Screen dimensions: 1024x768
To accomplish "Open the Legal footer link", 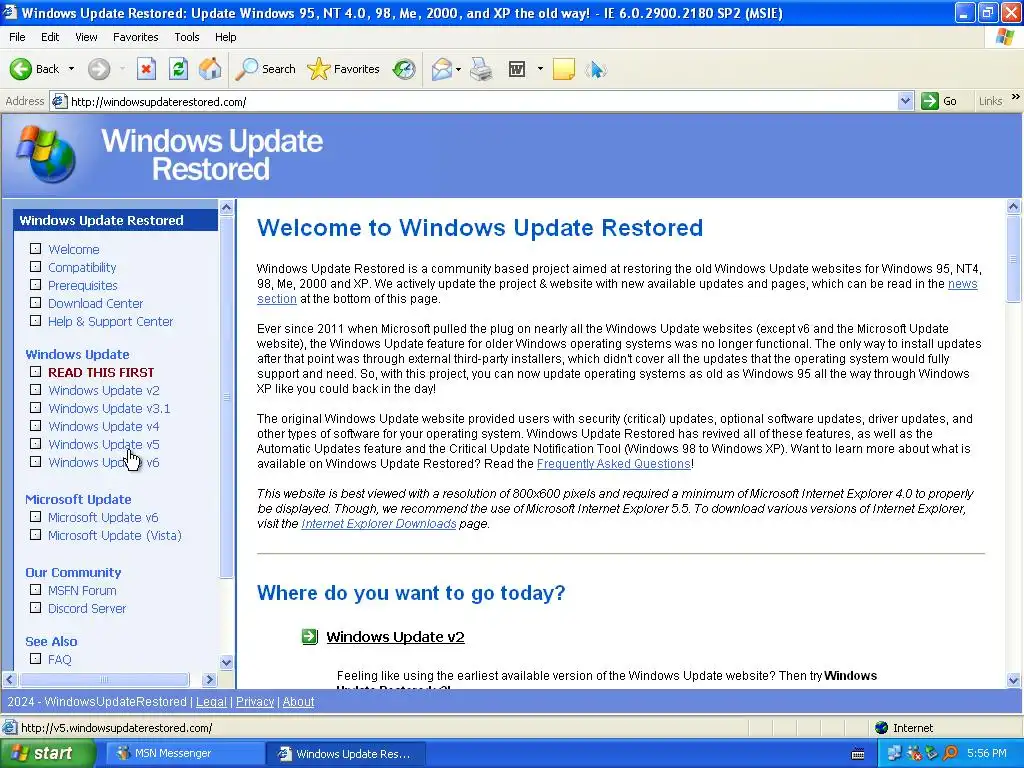I will point(212,701).
